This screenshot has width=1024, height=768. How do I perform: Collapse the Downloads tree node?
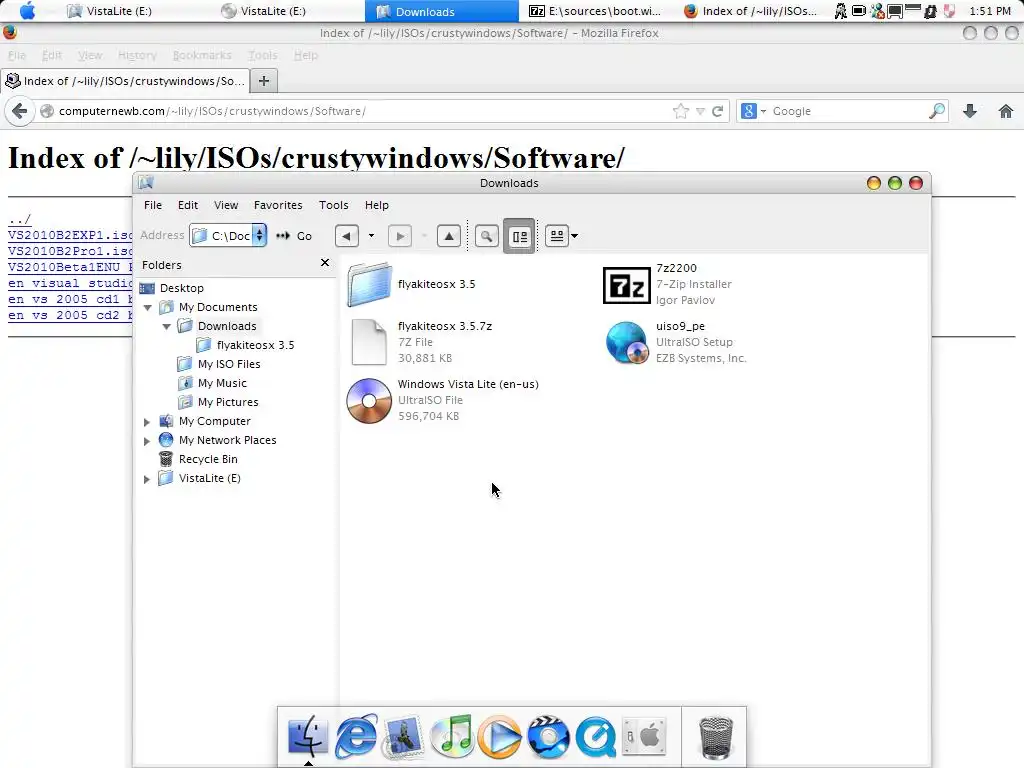tap(167, 326)
